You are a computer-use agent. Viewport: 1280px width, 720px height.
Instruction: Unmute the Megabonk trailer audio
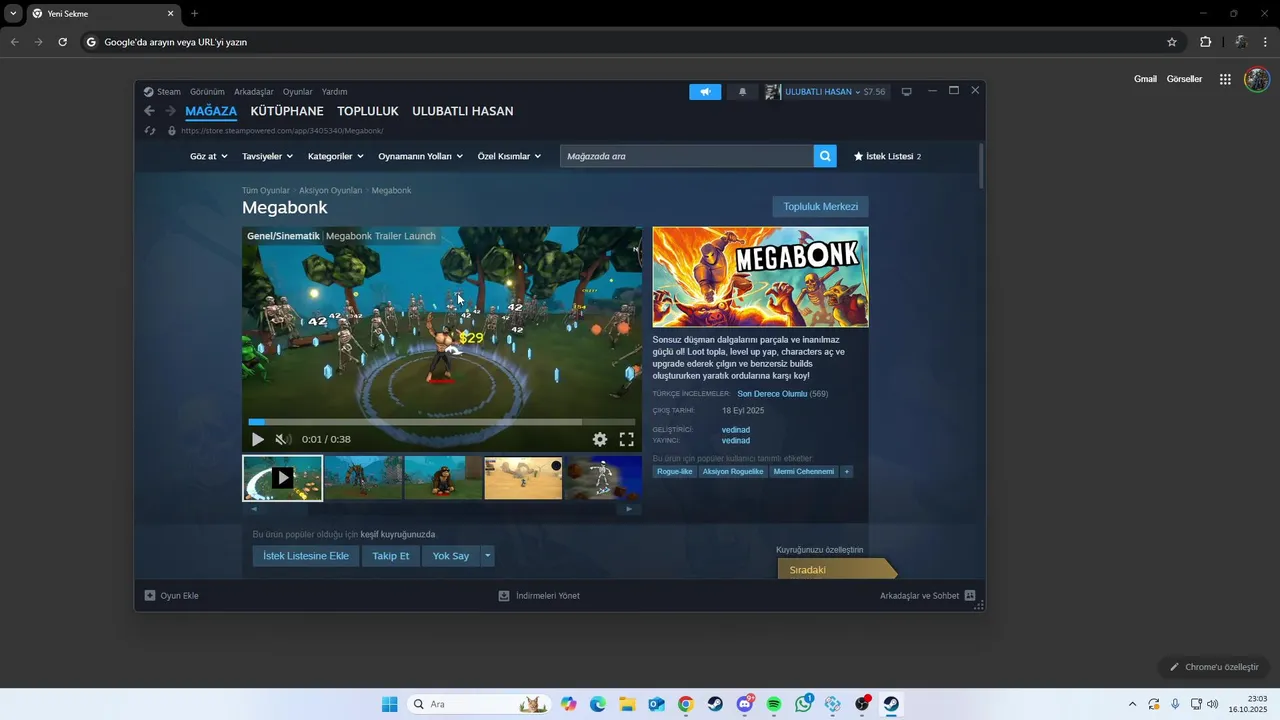283,439
